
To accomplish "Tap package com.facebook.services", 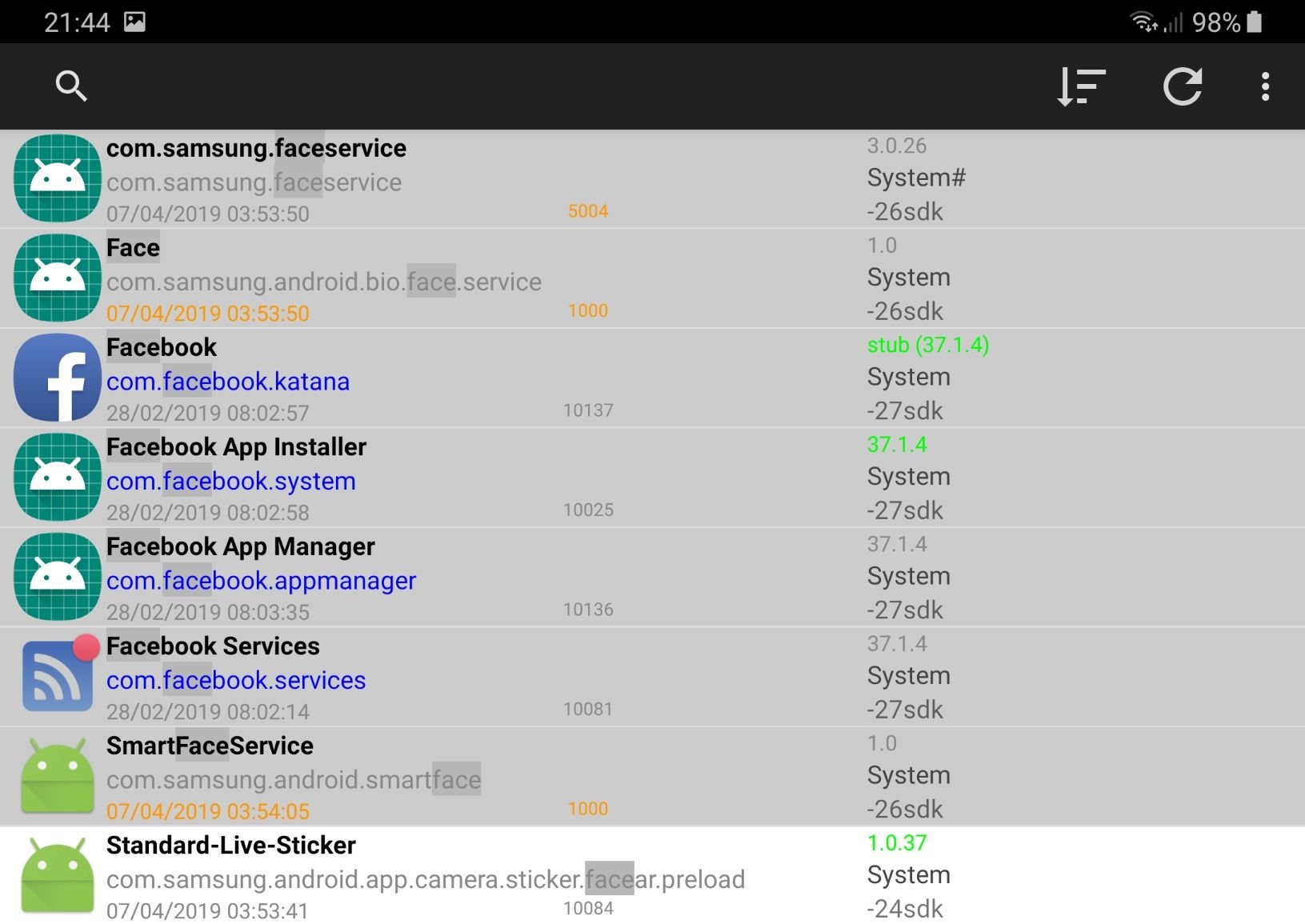I will (x=236, y=680).
